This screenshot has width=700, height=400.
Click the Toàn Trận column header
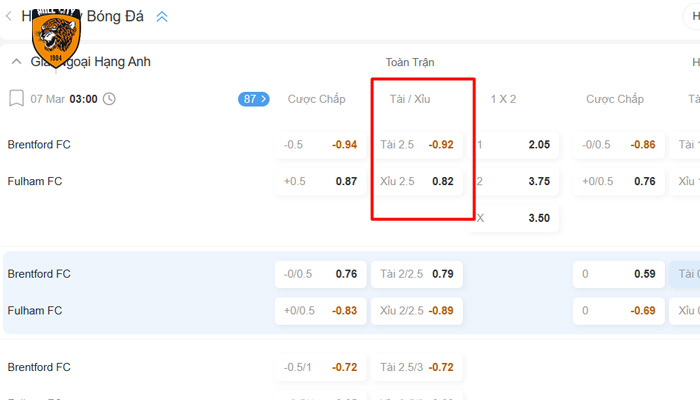point(410,62)
